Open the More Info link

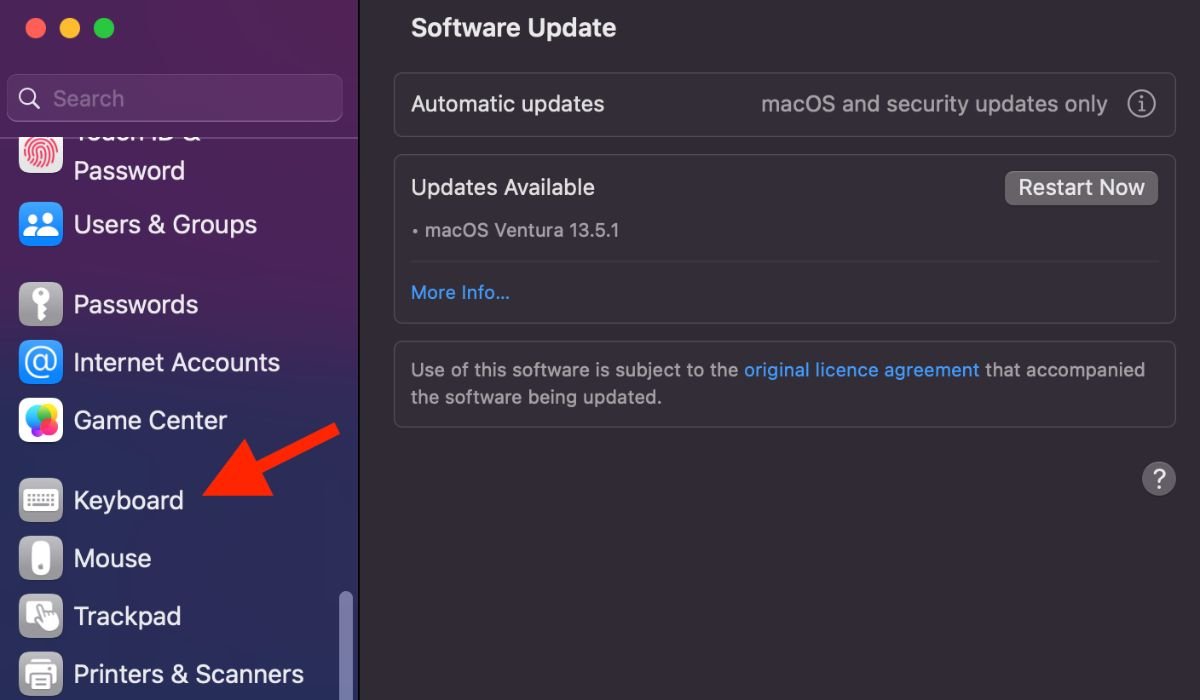click(460, 293)
